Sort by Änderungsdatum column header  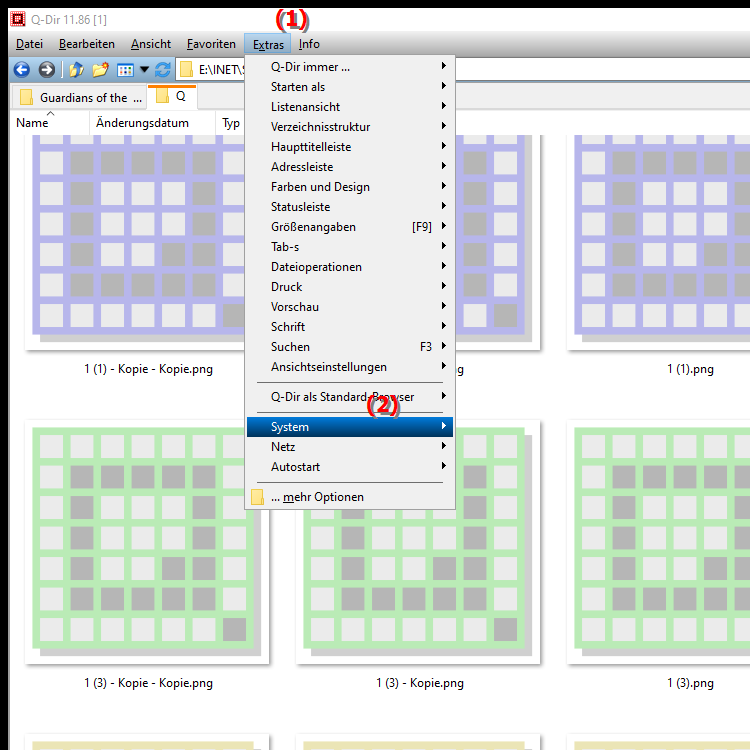152,123
